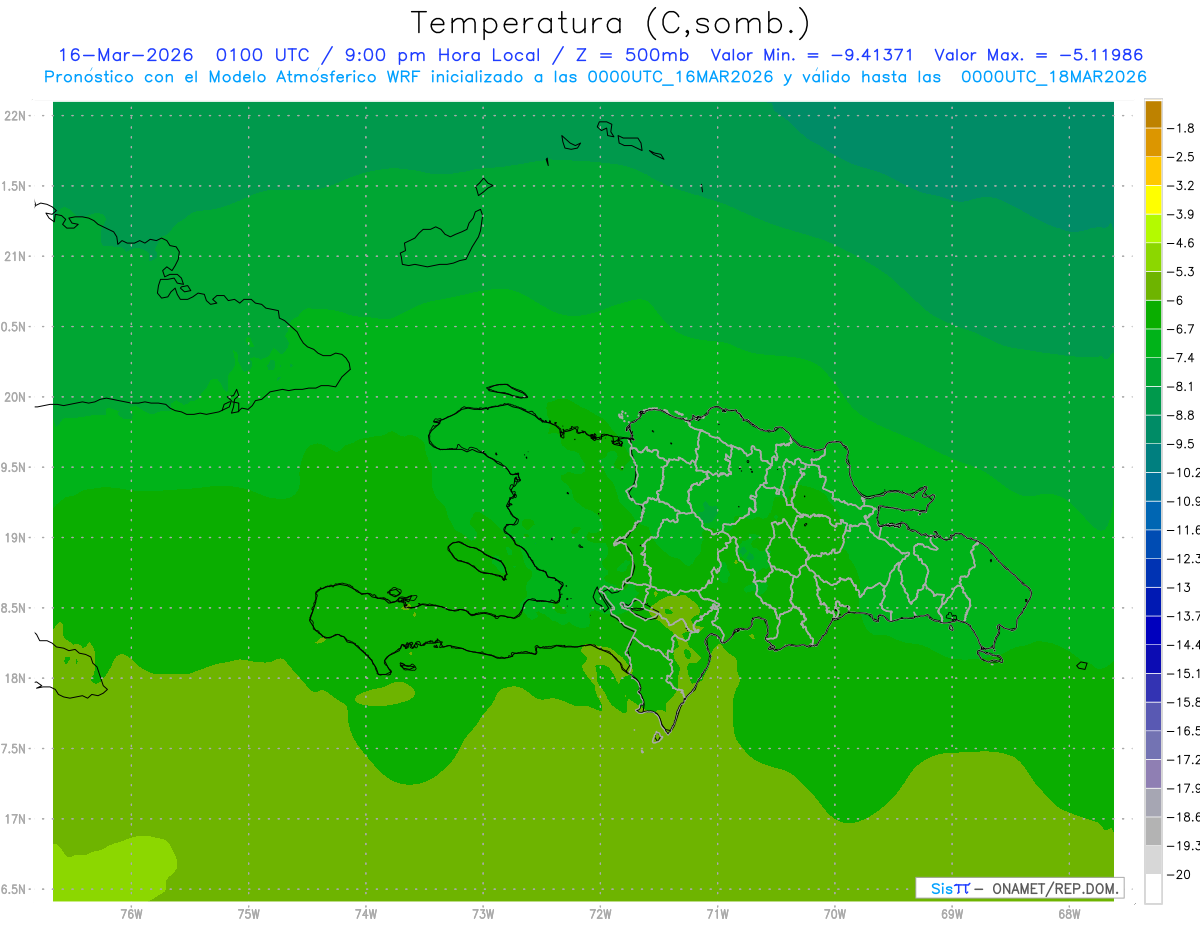Click the -3.9 colorbar value
The image size is (1200, 927).
pyautogui.click(x=1181, y=214)
